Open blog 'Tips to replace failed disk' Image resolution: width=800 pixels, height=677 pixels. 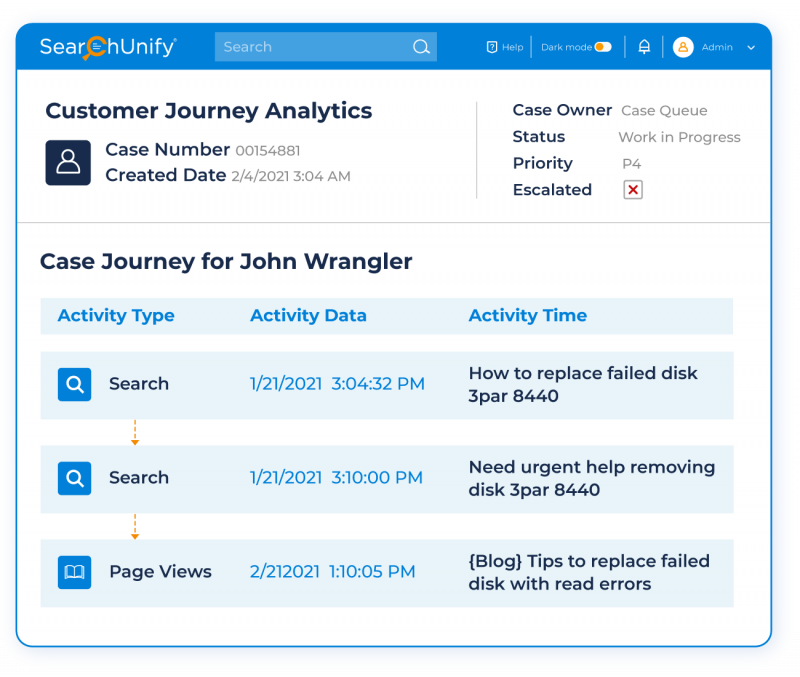pos(589,572)
